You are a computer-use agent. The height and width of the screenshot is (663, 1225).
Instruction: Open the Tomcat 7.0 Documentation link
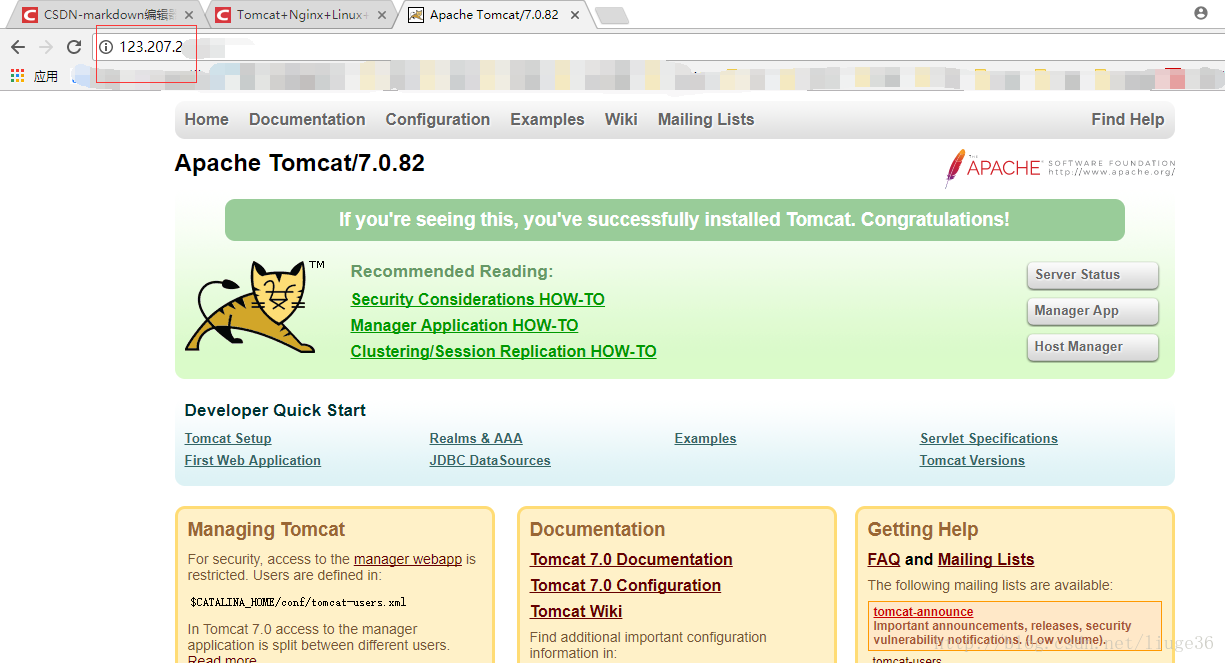(x=631, y=559)
